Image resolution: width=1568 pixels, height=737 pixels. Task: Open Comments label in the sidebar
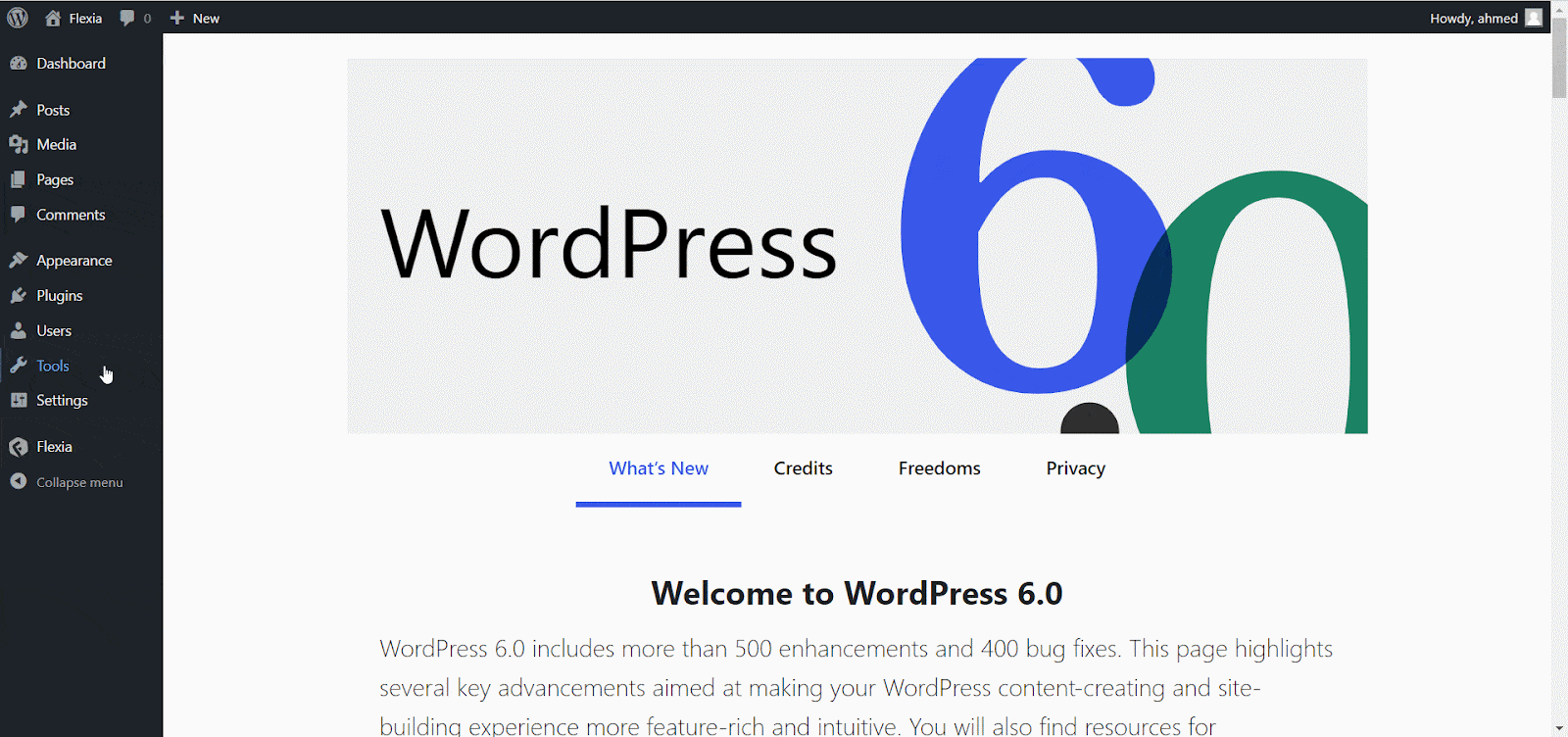(x=71, y=215)
